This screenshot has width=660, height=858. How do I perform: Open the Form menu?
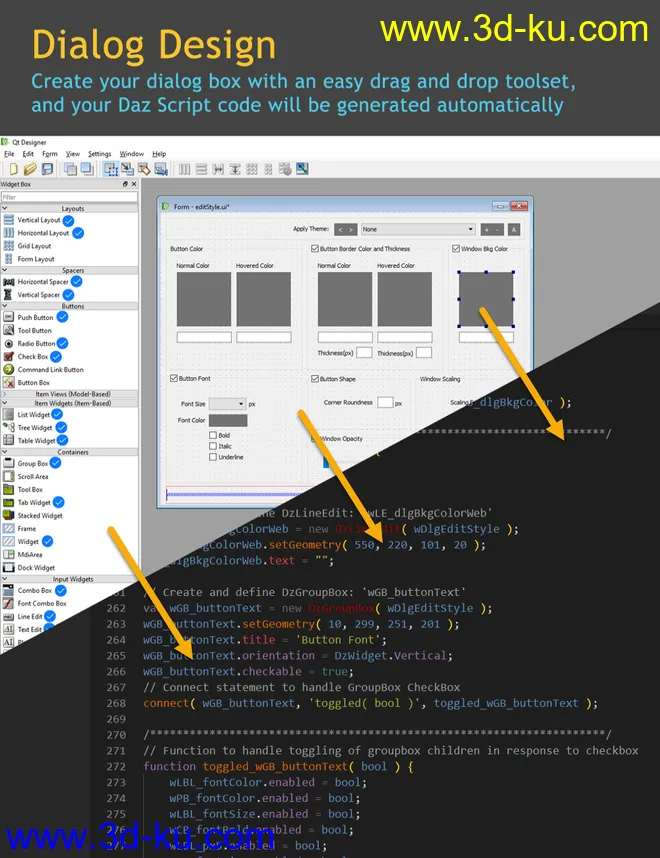pos(49,154)
